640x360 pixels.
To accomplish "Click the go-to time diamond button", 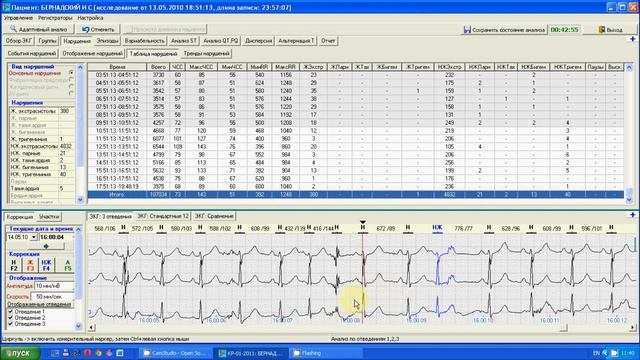I will (x=46, y=246).
